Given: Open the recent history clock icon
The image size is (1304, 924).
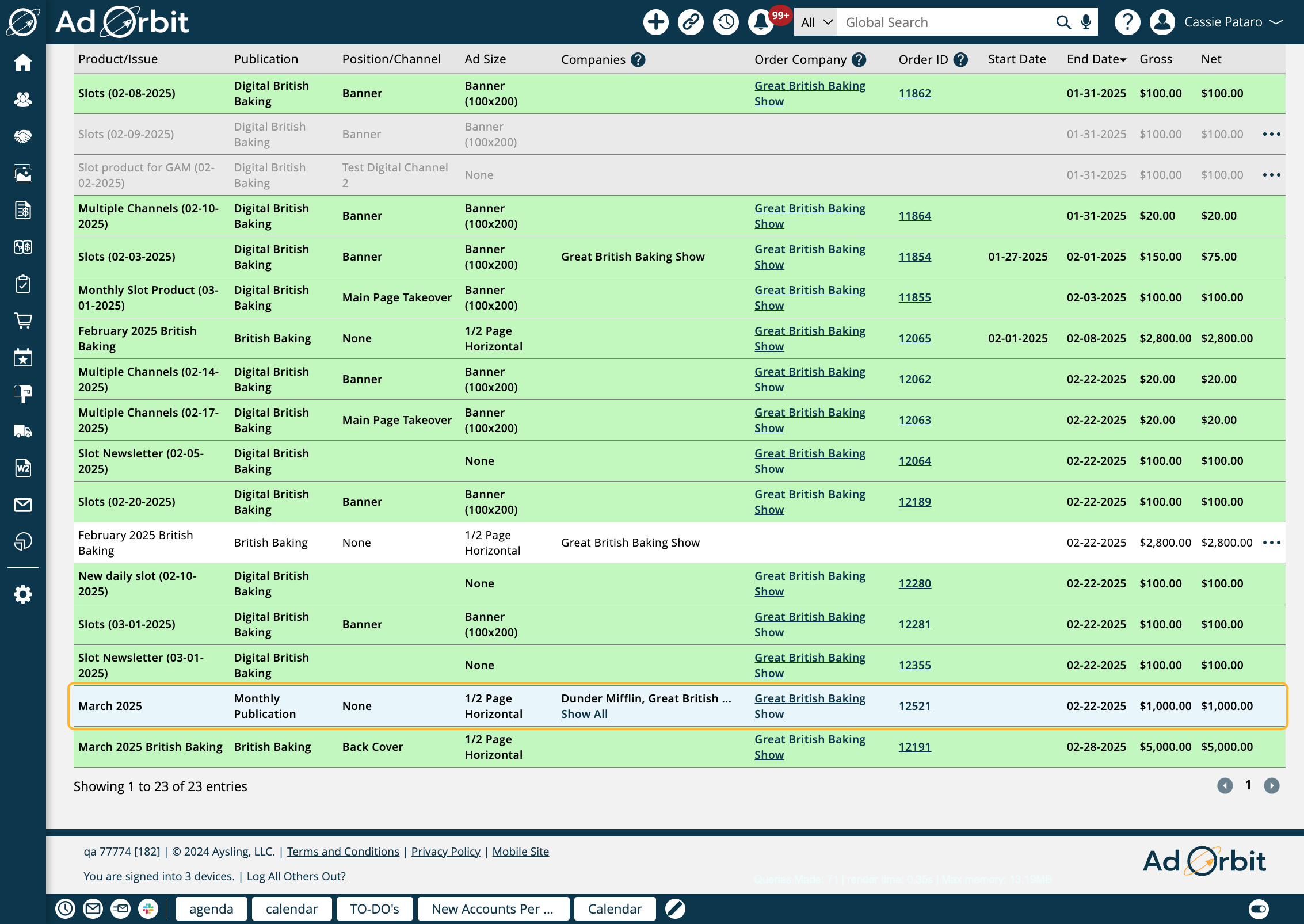Looking at the screenshot, I should (726, 22).
